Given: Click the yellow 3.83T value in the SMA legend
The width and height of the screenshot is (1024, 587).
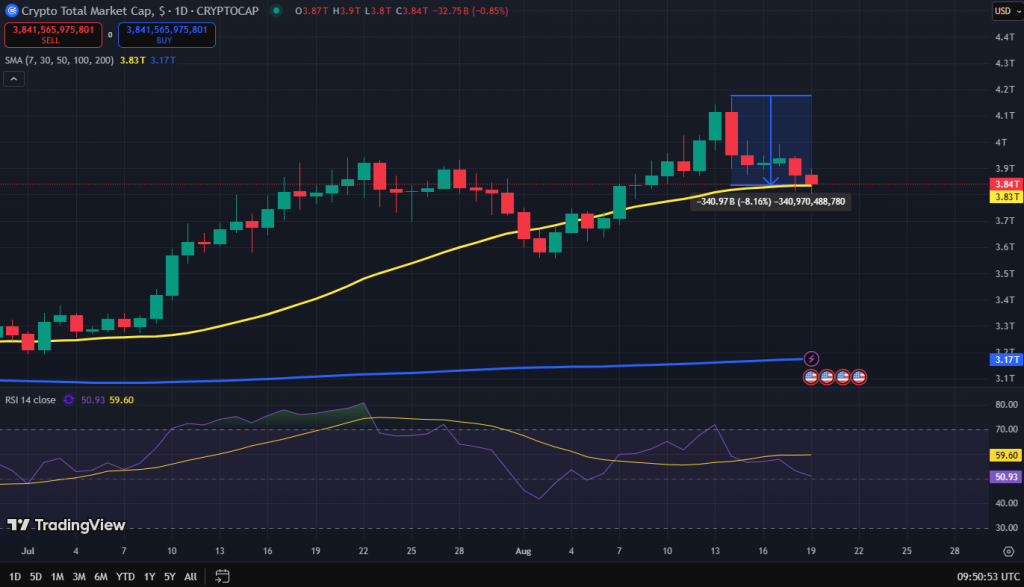Looking at the screenshot, I should click(x=133, y=60).
